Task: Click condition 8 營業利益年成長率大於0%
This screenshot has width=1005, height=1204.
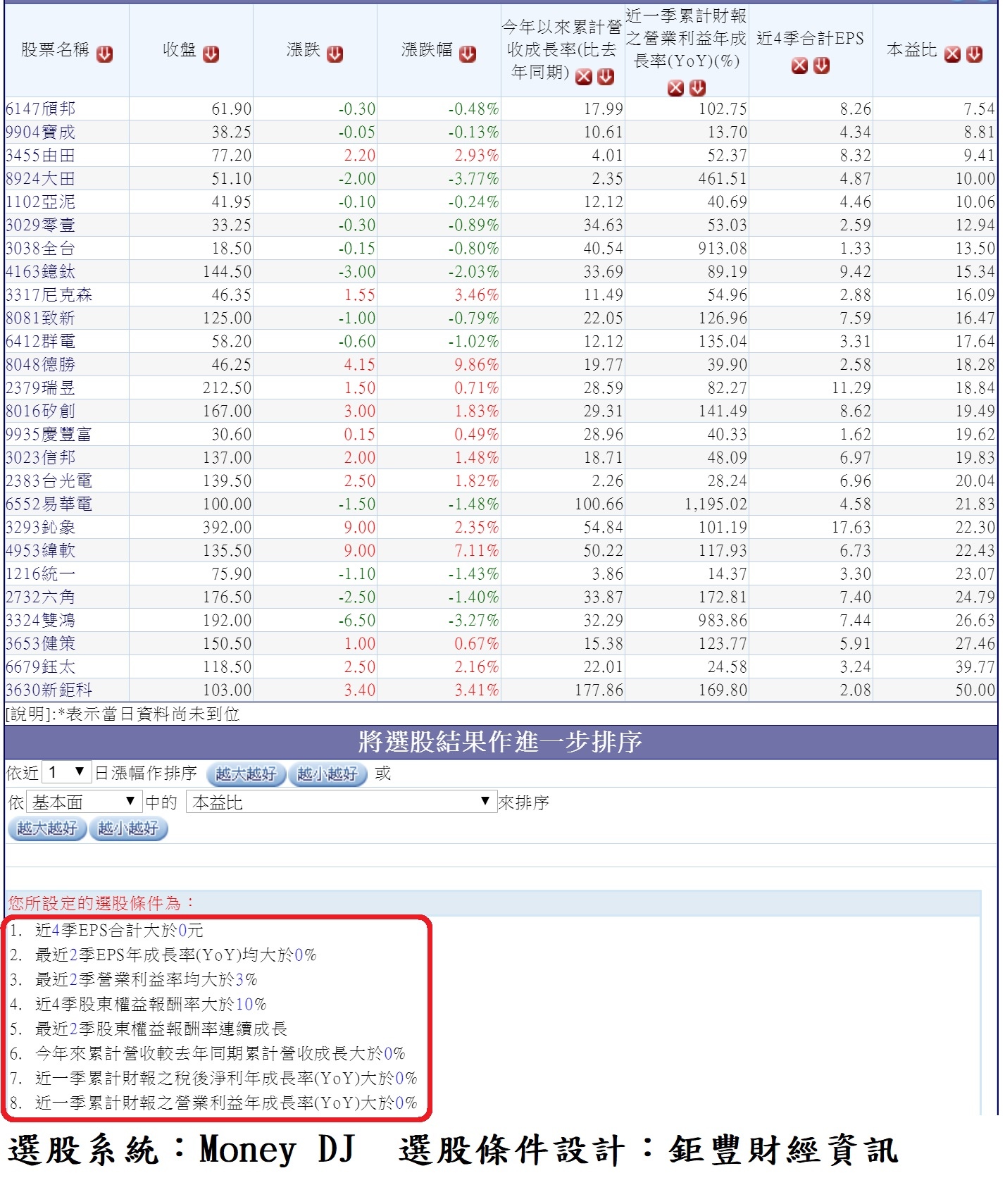Action: tap(226, 1103)
